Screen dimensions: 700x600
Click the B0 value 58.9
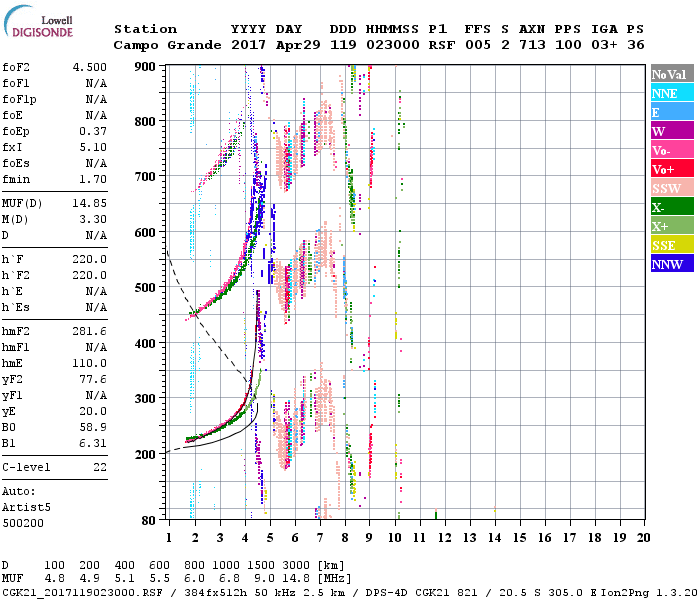point(93,427)
